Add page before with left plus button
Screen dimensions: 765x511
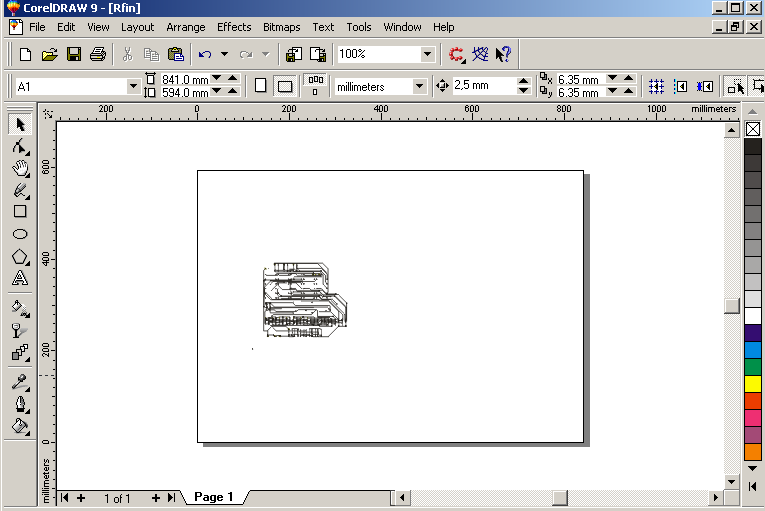81,498
